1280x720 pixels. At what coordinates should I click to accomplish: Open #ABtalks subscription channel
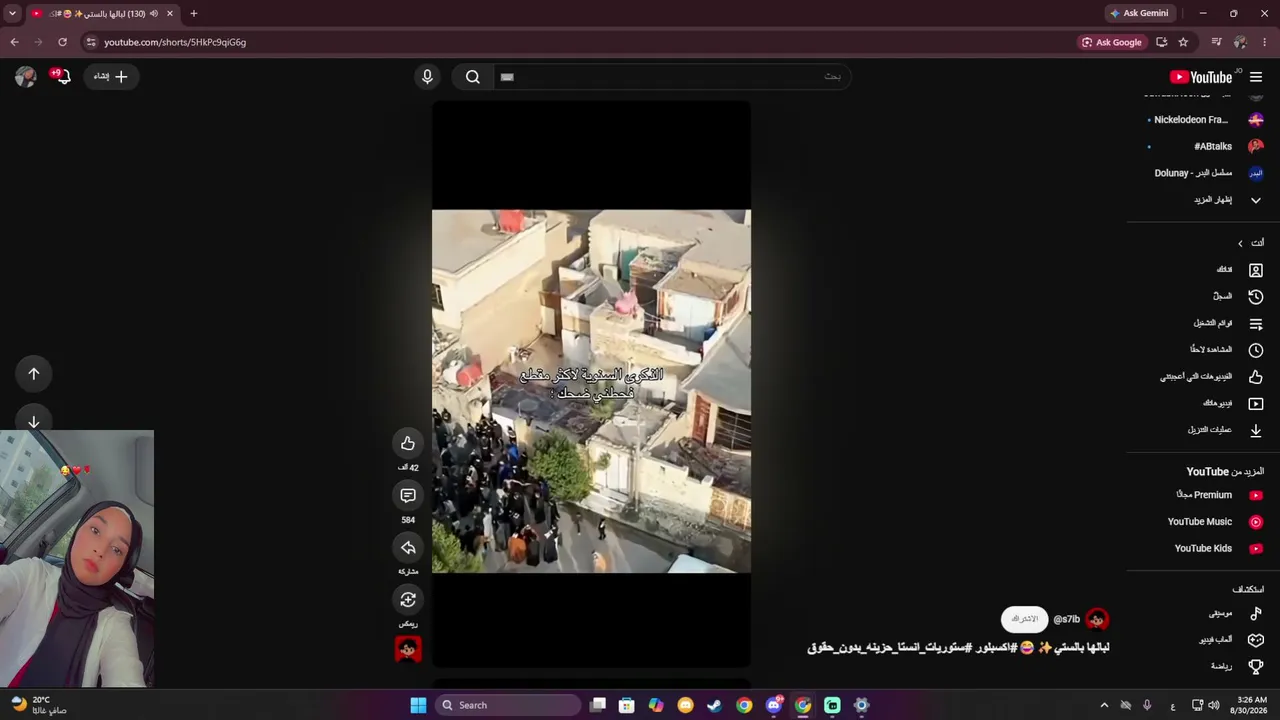click(x=1204, y=146)
